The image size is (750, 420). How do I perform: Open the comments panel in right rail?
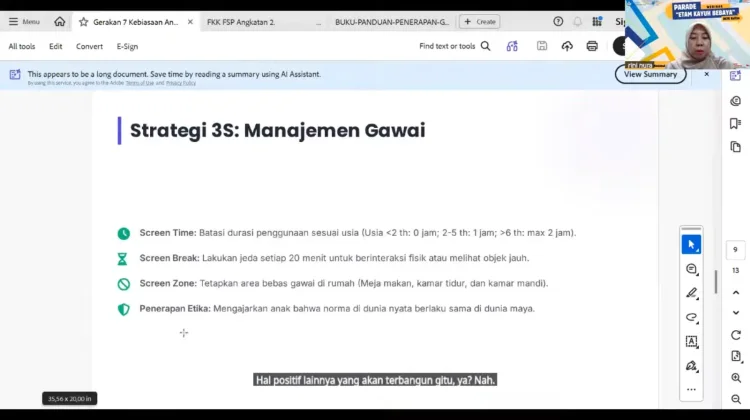[x=736, y=101]
